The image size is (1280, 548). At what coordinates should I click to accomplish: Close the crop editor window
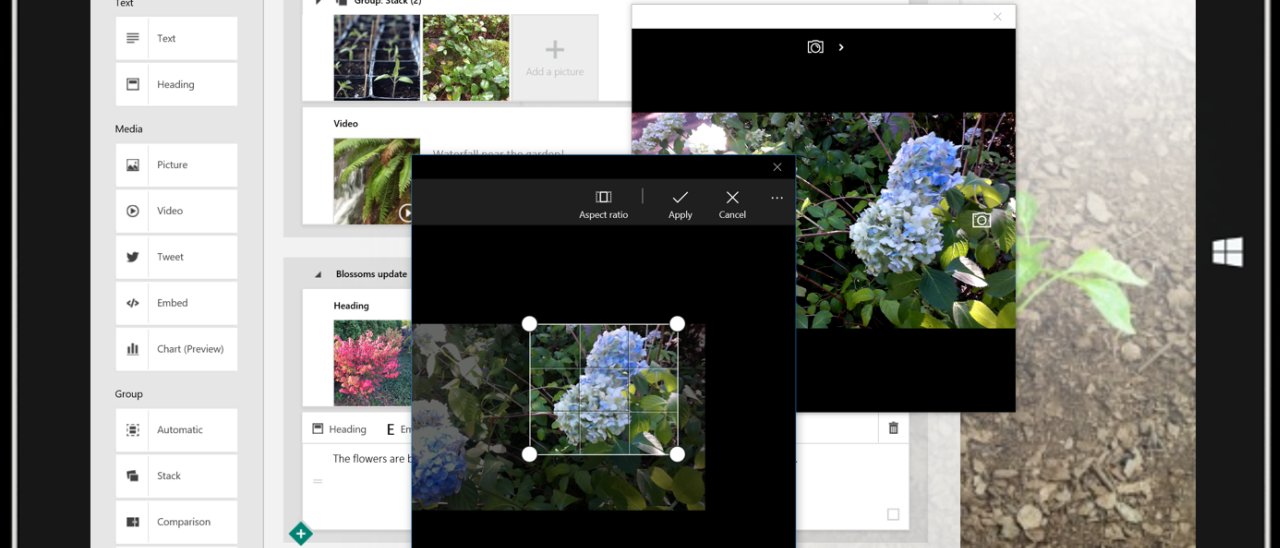[x=777, y=167]
